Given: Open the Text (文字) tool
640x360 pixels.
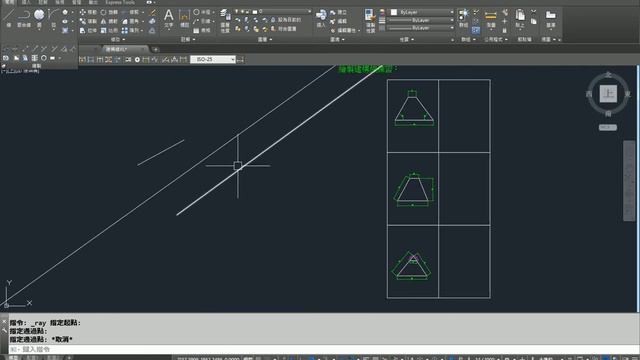Looking at the screenshot, I should pos(169,18).
